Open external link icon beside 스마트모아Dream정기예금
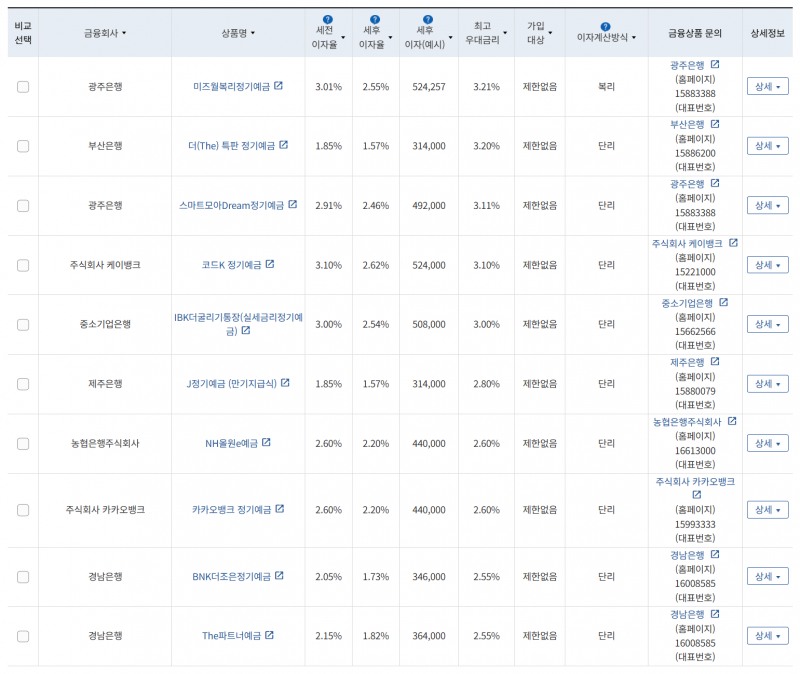Screen dimensions: 800x674 pyautogui.click(x=292, y=204)
